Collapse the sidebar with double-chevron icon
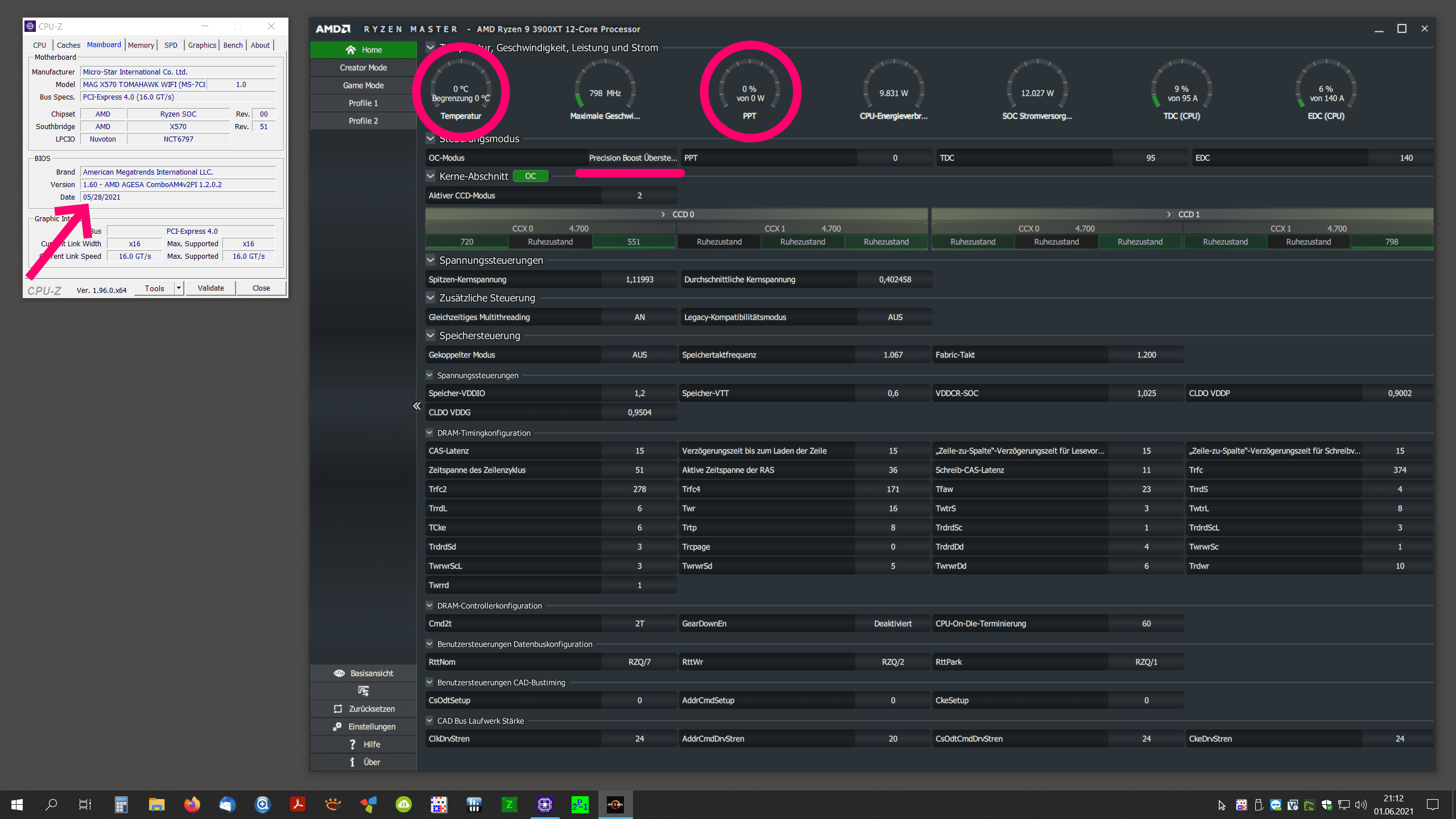 pyautogui.click(x=417, y=406)
